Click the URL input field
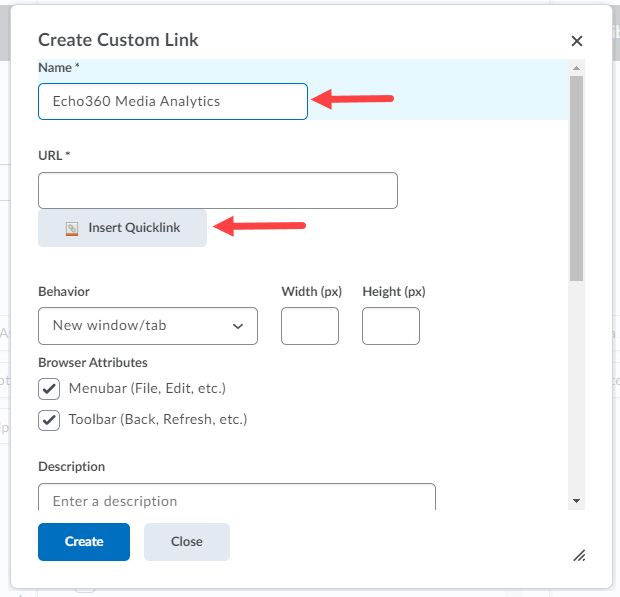Screen dimensions: 620x597 click(218, 190)
